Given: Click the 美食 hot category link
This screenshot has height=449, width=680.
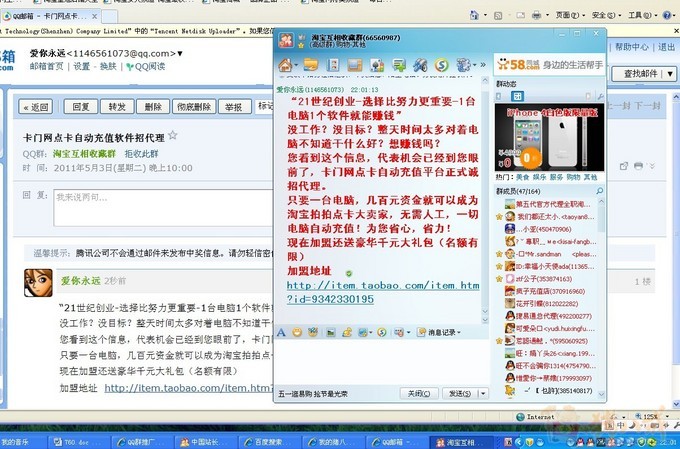Looking at the screenshot, I should point(522,177).
